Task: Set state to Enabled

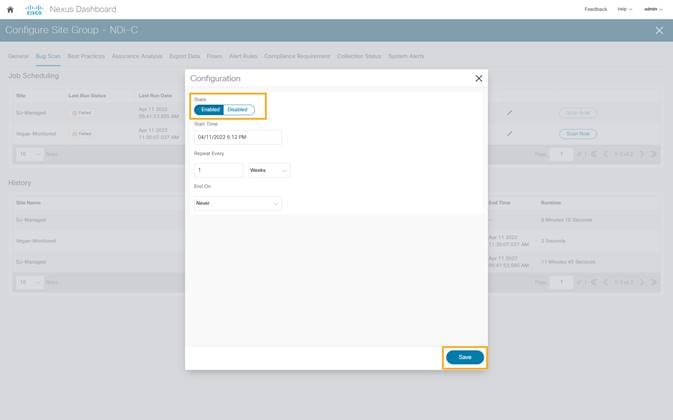Action: point(209,110)
